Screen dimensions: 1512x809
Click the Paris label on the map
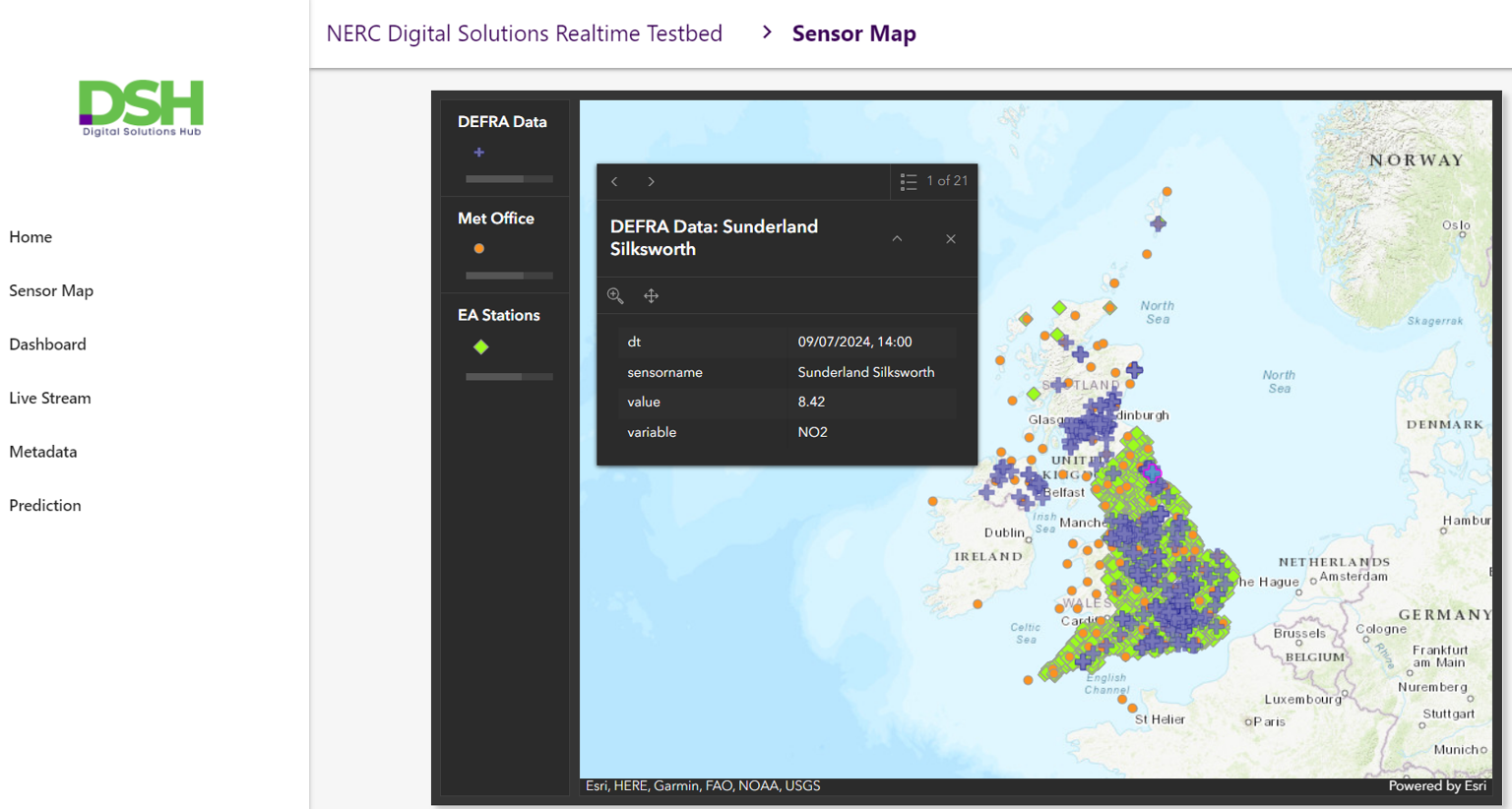coord(1269,721)
